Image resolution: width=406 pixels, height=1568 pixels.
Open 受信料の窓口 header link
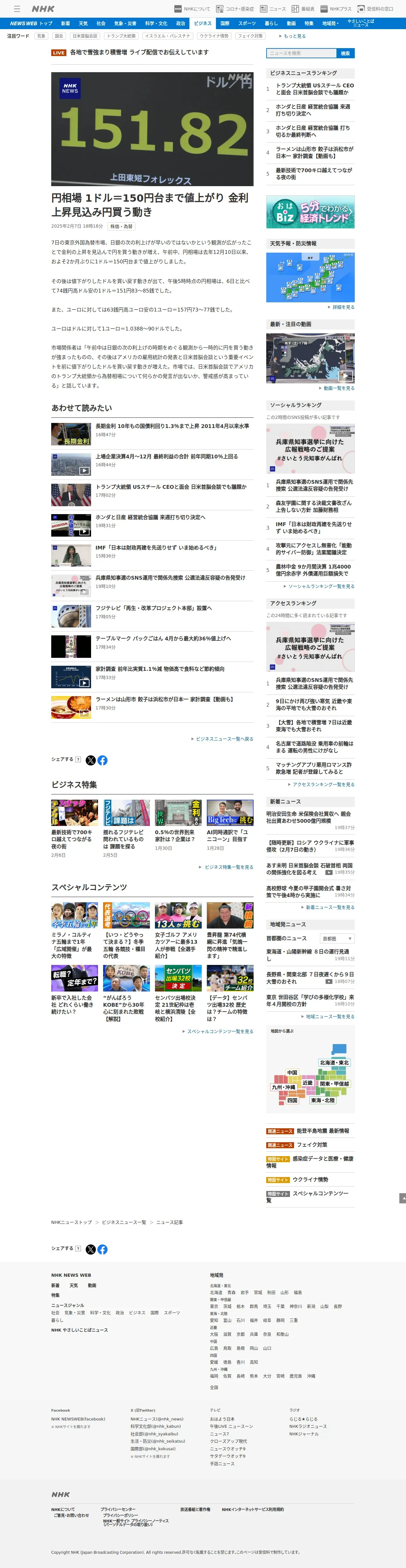pyautogui.click(x=375, y=9)
